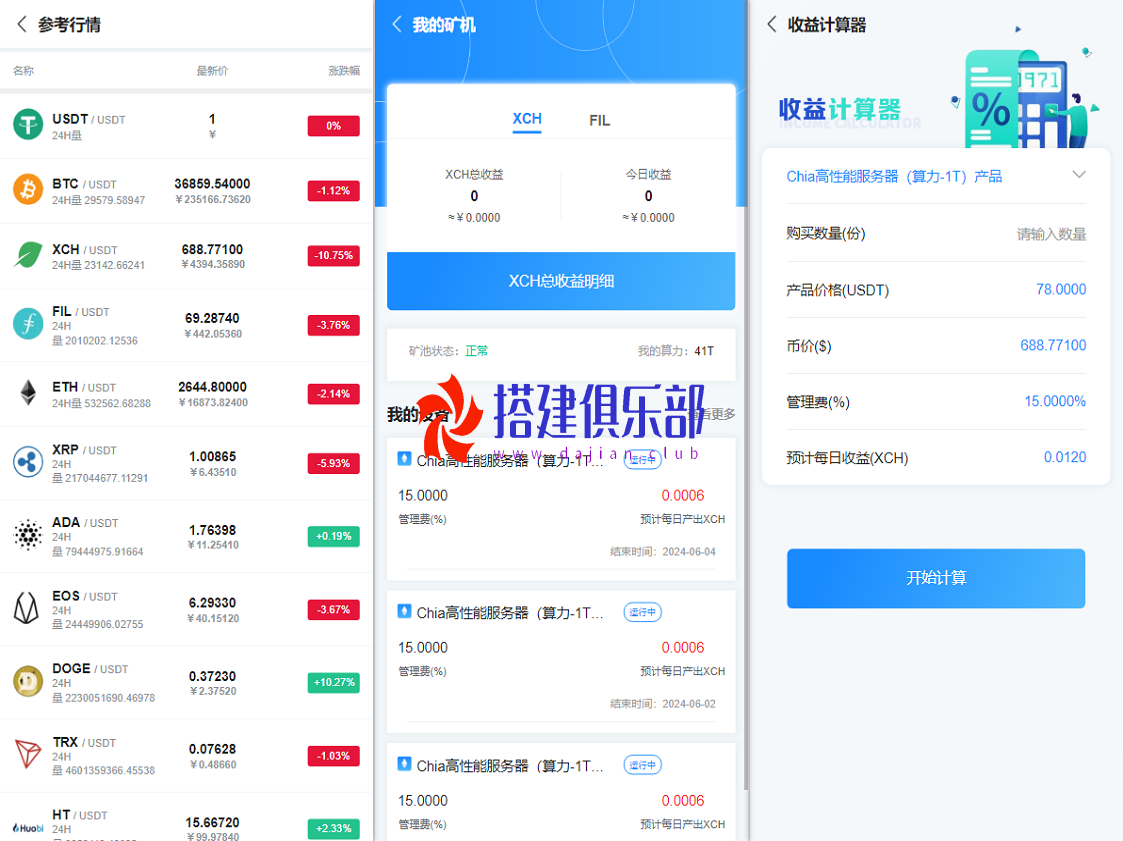1123x841 pixels.
Task: Tap the DOGE Dogecoin icon
Action: pos(28,681)
